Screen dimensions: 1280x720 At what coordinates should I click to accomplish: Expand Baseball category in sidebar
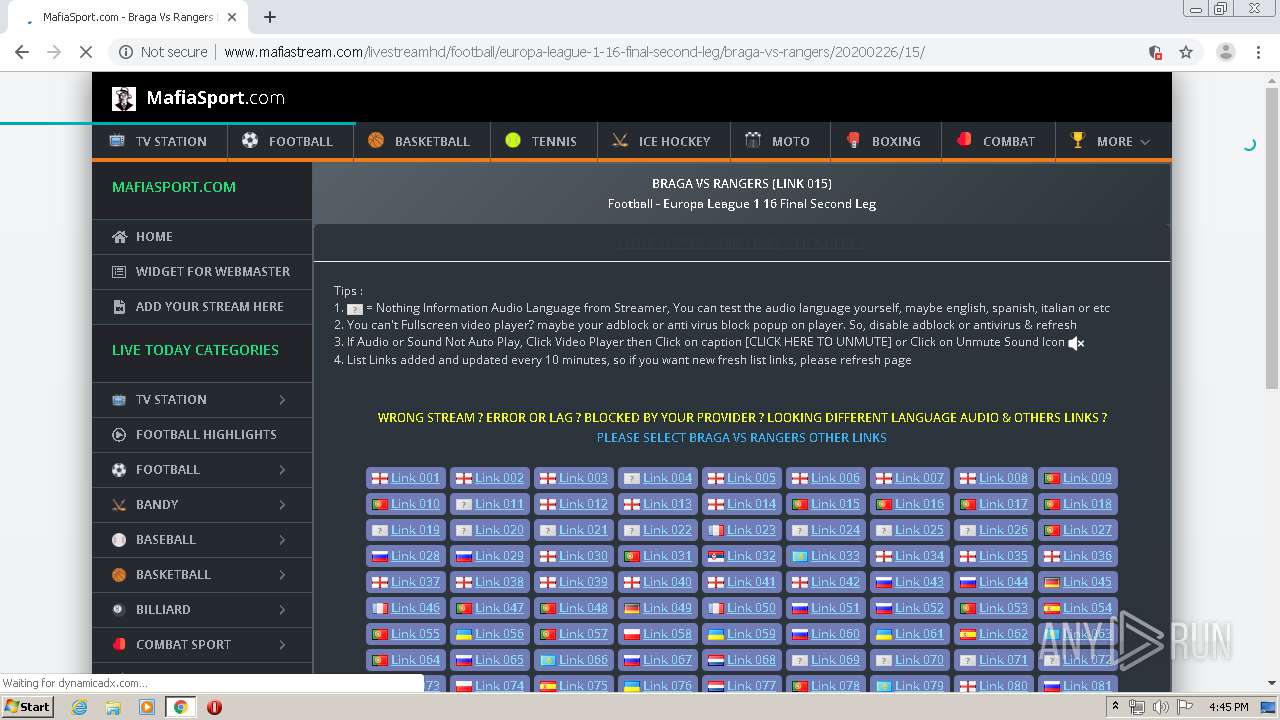pyautogui.click(x=202, y=540)
